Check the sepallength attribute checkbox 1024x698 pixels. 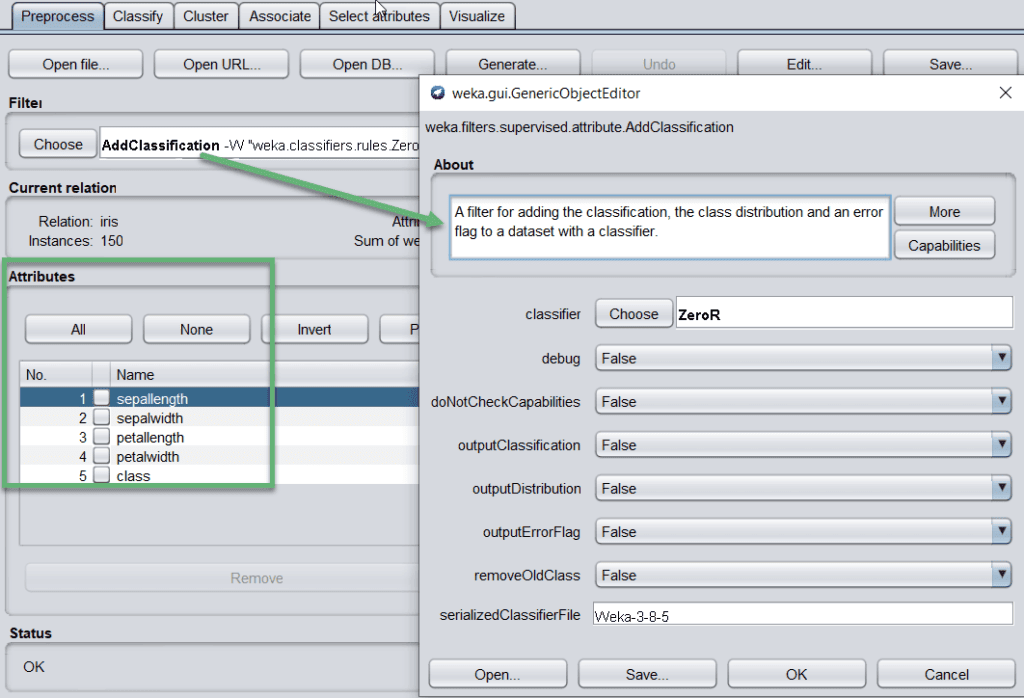click(x=103, y=398)
